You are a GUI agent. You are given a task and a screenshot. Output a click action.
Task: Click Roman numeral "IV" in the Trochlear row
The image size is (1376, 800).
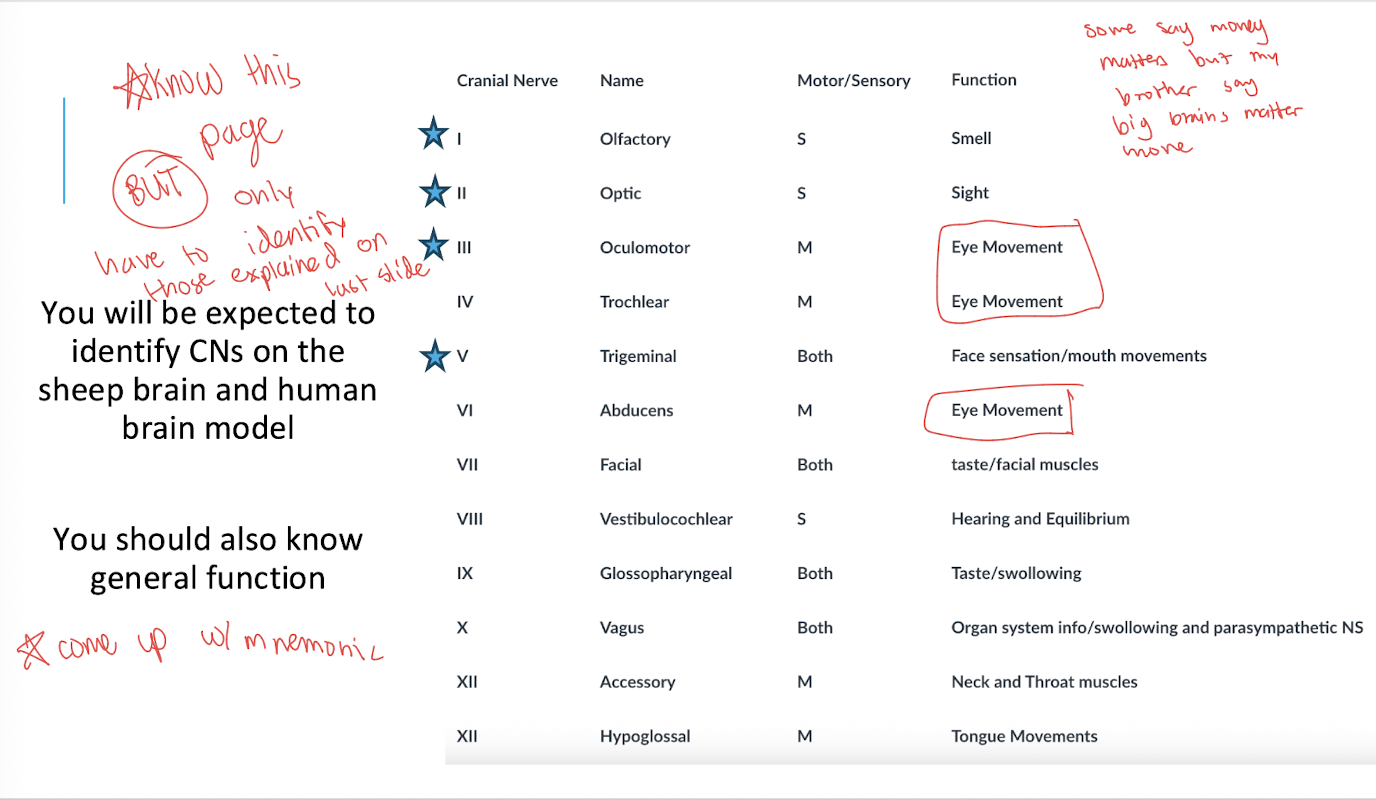(465, 302)
